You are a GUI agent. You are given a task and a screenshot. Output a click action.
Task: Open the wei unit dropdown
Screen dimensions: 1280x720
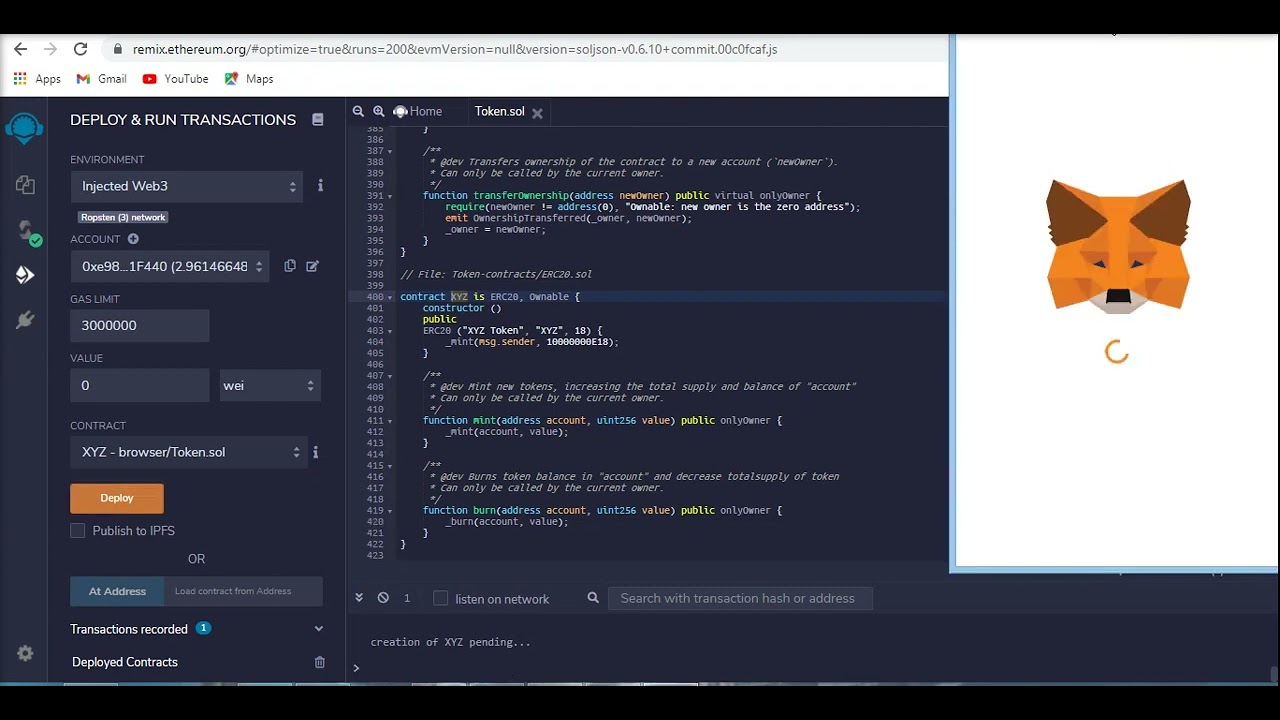[x=271, y=386]
